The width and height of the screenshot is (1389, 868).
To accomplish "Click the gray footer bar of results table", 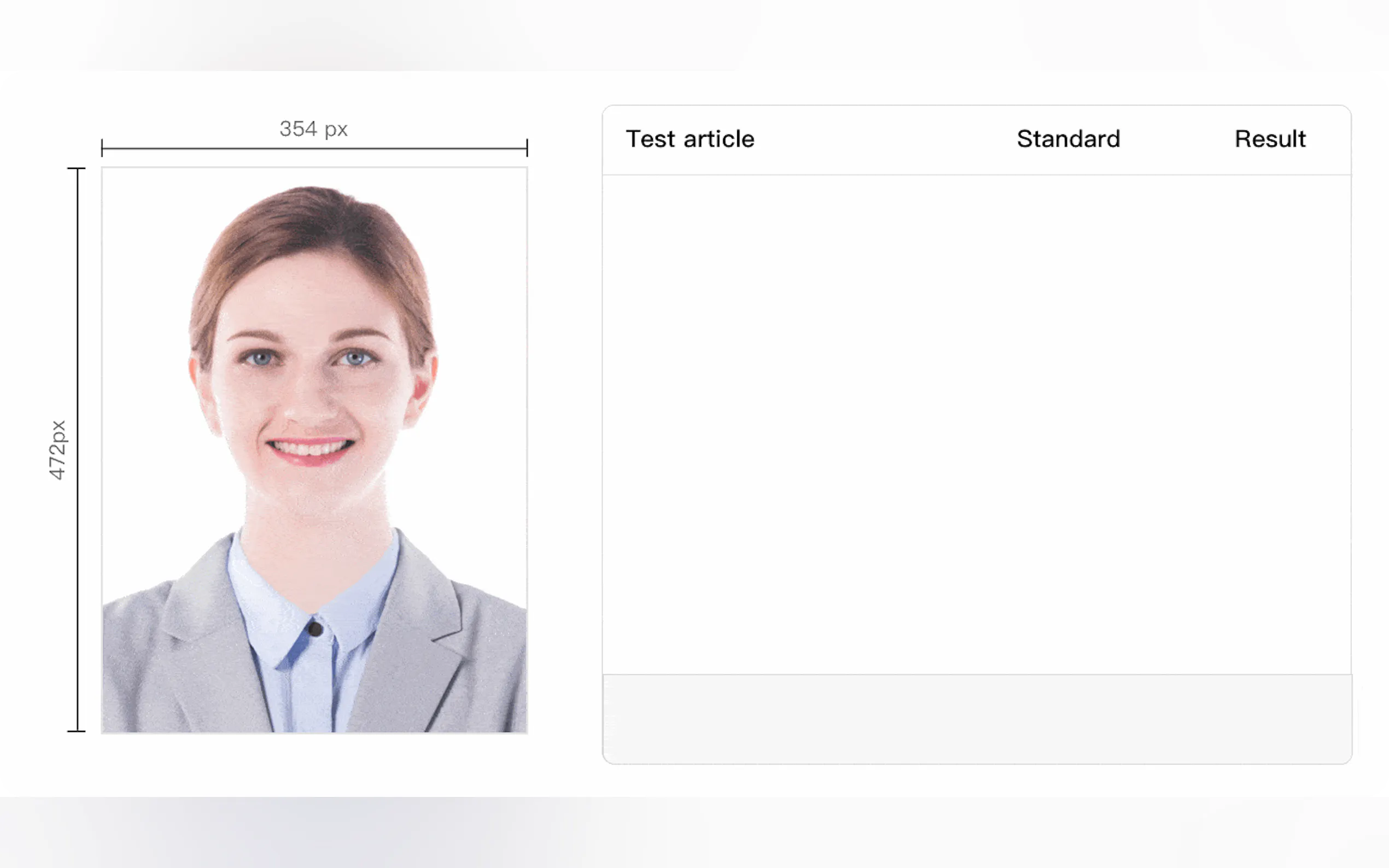I will (976, 718).
